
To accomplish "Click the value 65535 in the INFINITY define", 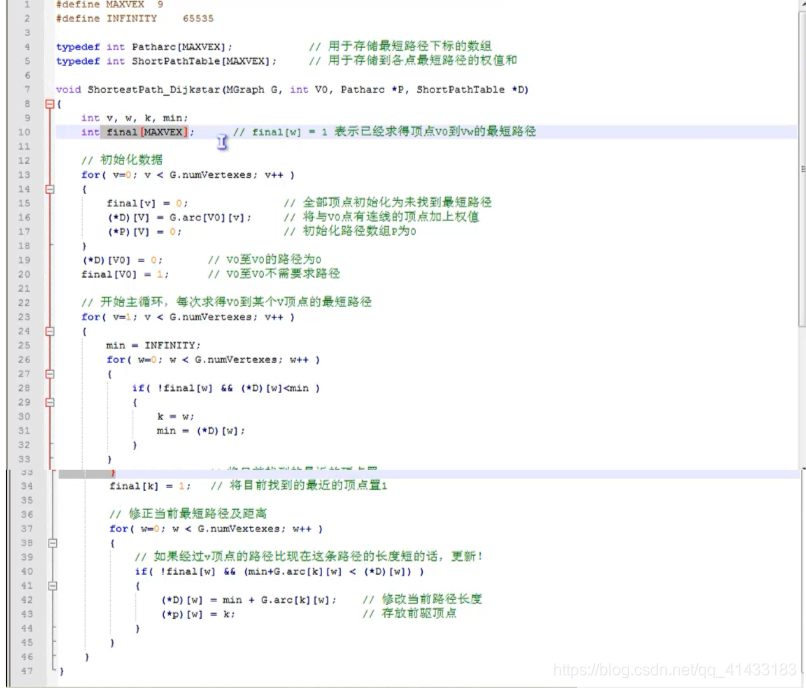I will coord(198,19).
